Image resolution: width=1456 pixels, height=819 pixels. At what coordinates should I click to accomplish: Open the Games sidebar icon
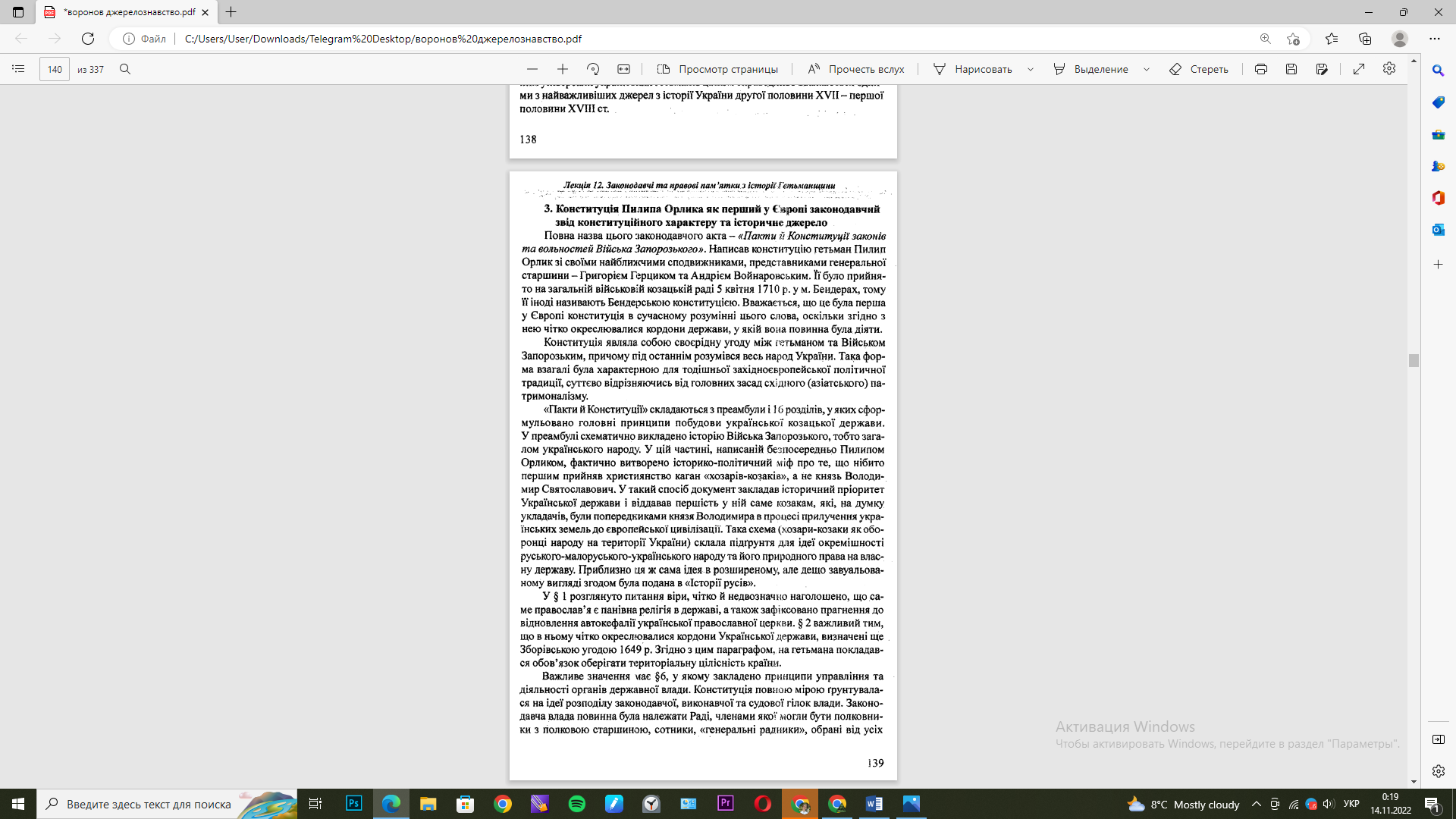coord(1438,166)
